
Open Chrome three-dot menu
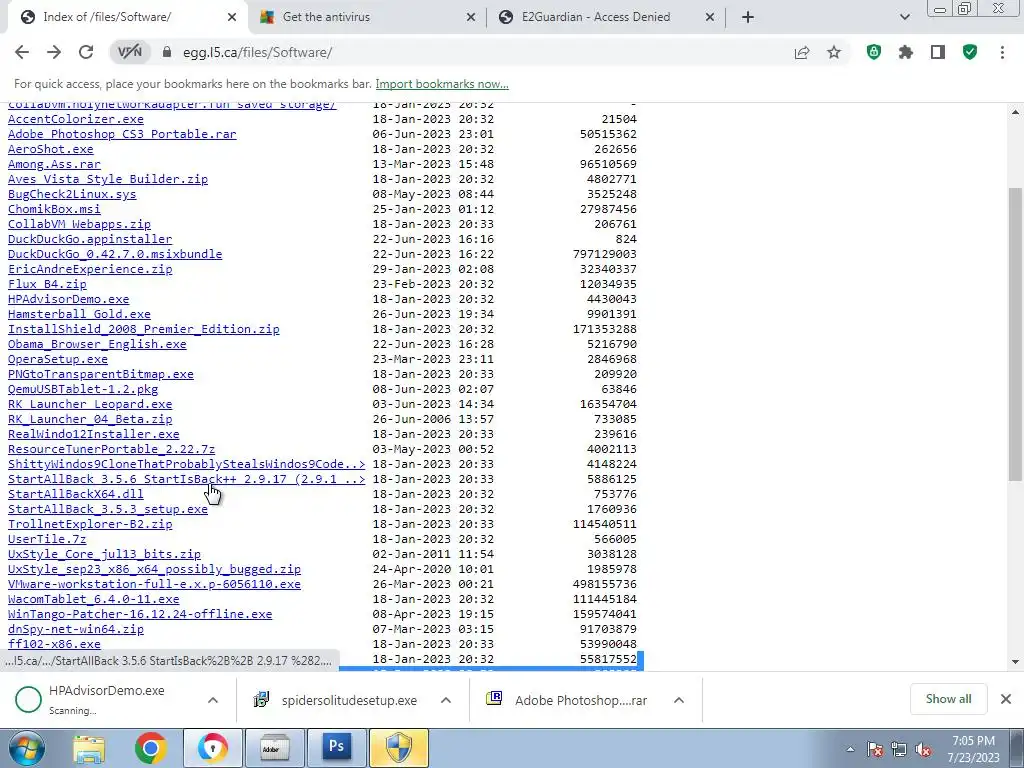pos(1002,52)
